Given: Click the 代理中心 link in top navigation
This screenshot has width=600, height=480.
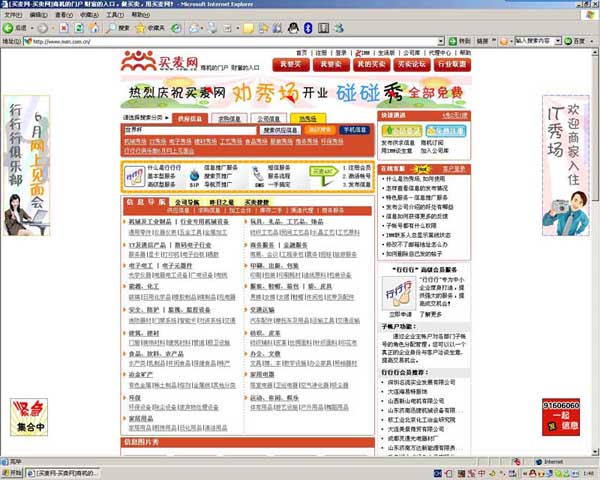Looking at the screenshot, I should pyautogui.click(x=440, y=53).
